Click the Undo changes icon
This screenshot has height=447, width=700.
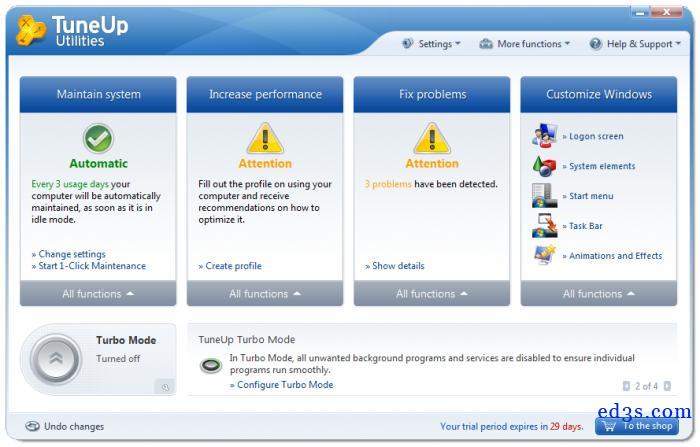click(32, 426)
